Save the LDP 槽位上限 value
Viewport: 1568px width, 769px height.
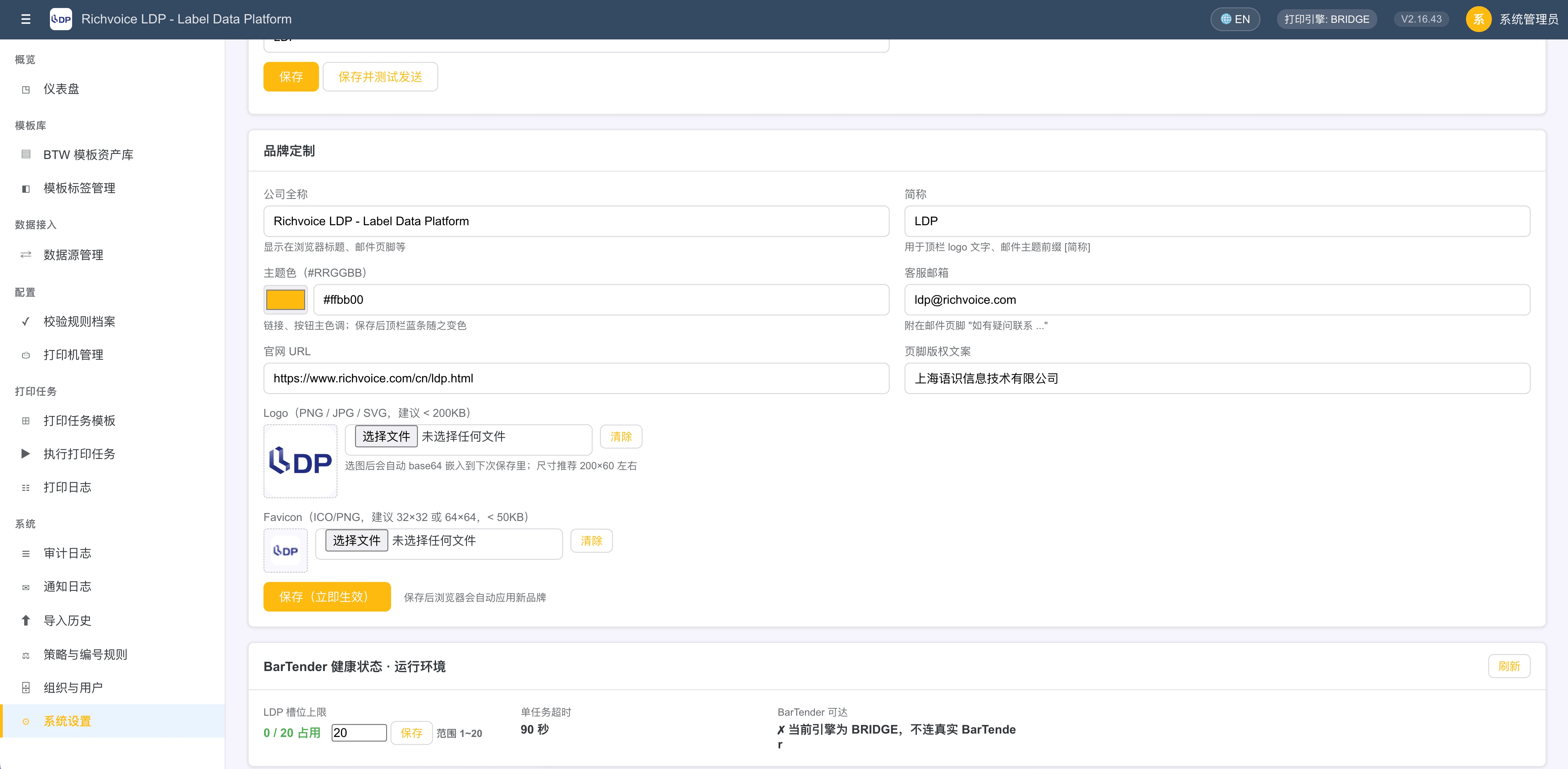[x=411, y=733]
